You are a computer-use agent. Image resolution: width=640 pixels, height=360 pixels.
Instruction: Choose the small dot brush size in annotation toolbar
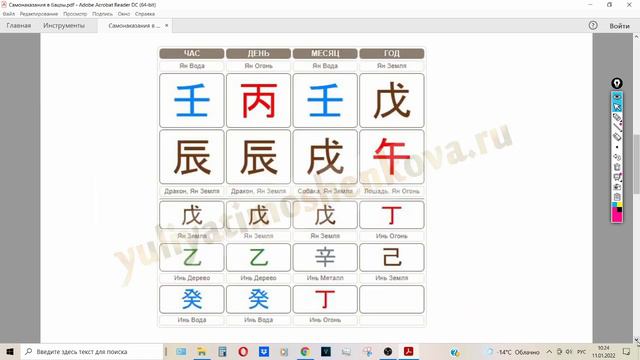coord(617,147)
